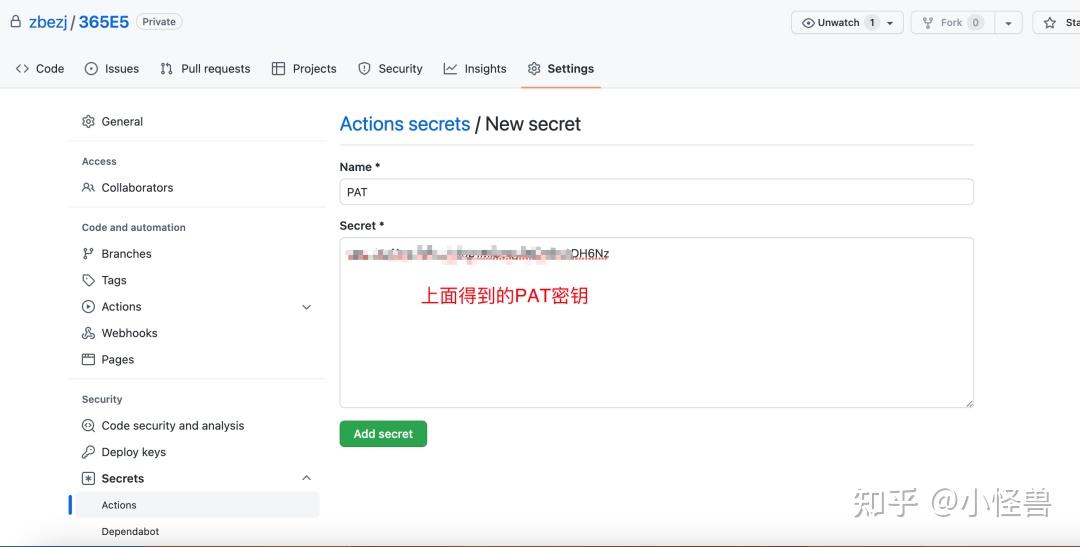Click the Insights graph icon
The height and width of the screenshot is (547, 1080).
tap(450, 69)
